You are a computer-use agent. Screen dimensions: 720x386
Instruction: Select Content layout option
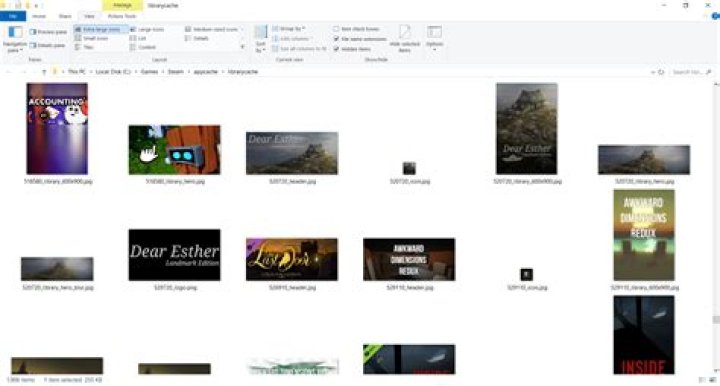tap(143, 47)
